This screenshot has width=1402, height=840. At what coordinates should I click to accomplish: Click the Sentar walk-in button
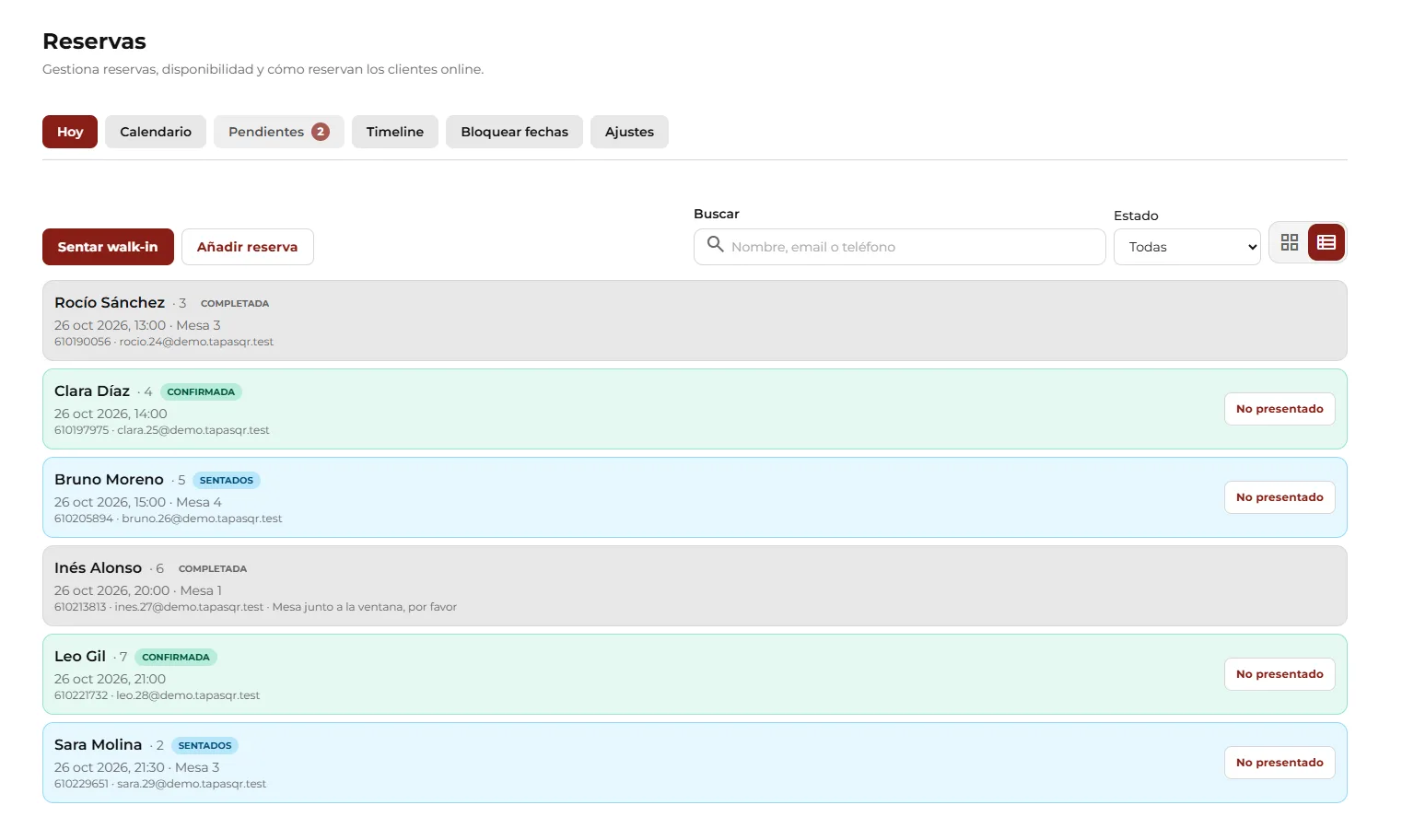(108, 247)
